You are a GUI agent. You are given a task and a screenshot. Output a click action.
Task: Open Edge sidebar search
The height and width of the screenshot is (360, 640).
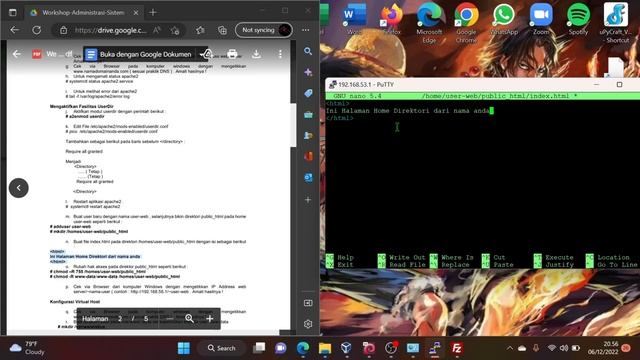point(308,51)
